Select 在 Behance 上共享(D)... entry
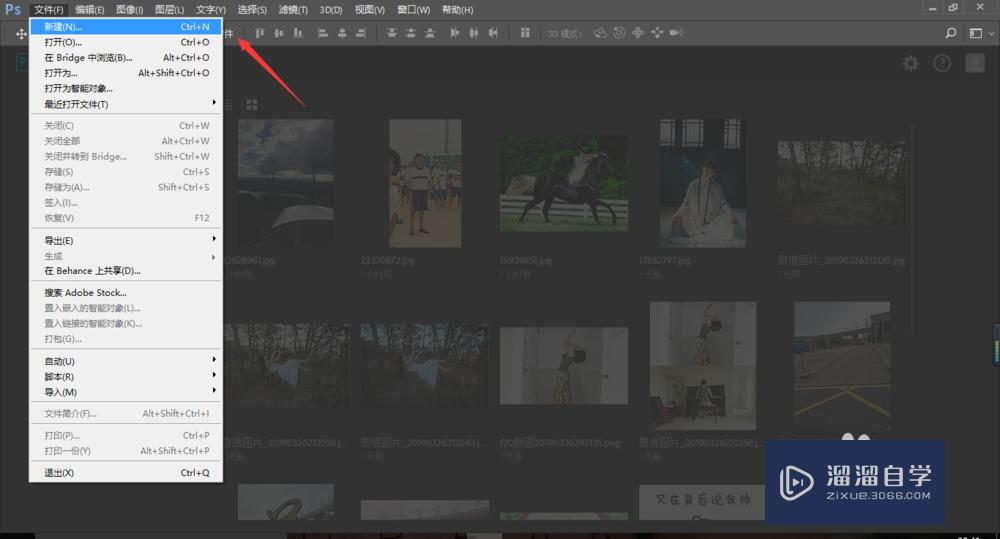Image resolution: width=1000 pixels, height=539 pixels. point(126,270)
